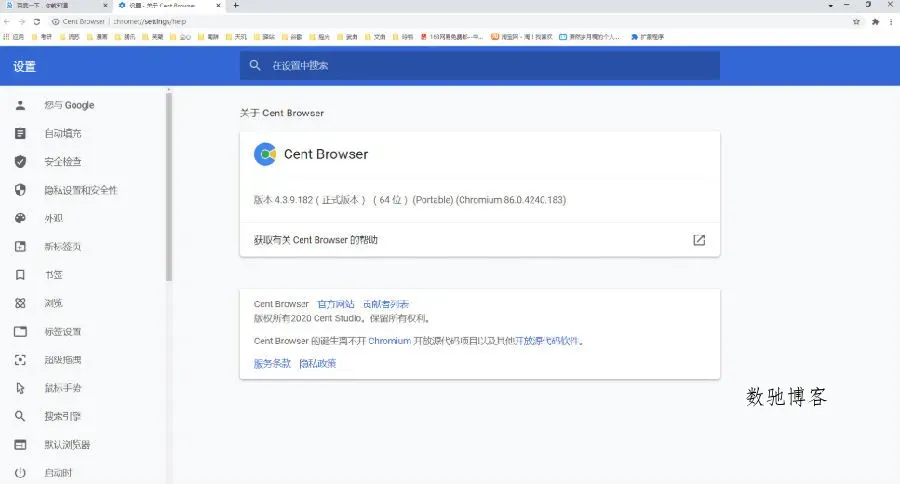The image size is (900, 484).
Task: Close the first browser tab
Action: (x=105, y=5)
